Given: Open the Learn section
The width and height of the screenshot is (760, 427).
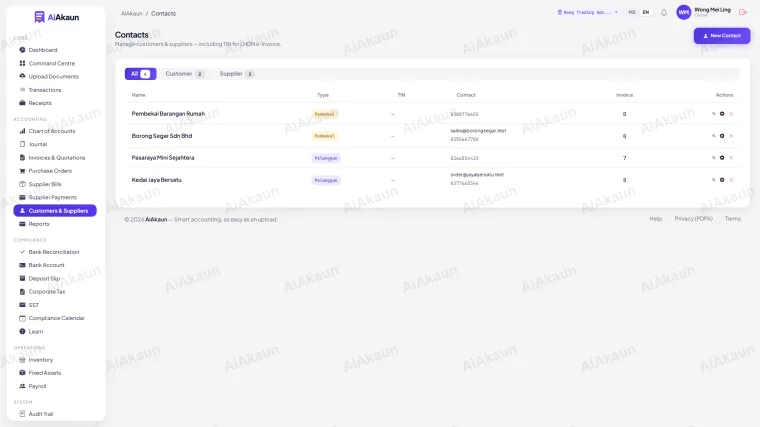Looking at the screenshot, I should click(35, 332).
